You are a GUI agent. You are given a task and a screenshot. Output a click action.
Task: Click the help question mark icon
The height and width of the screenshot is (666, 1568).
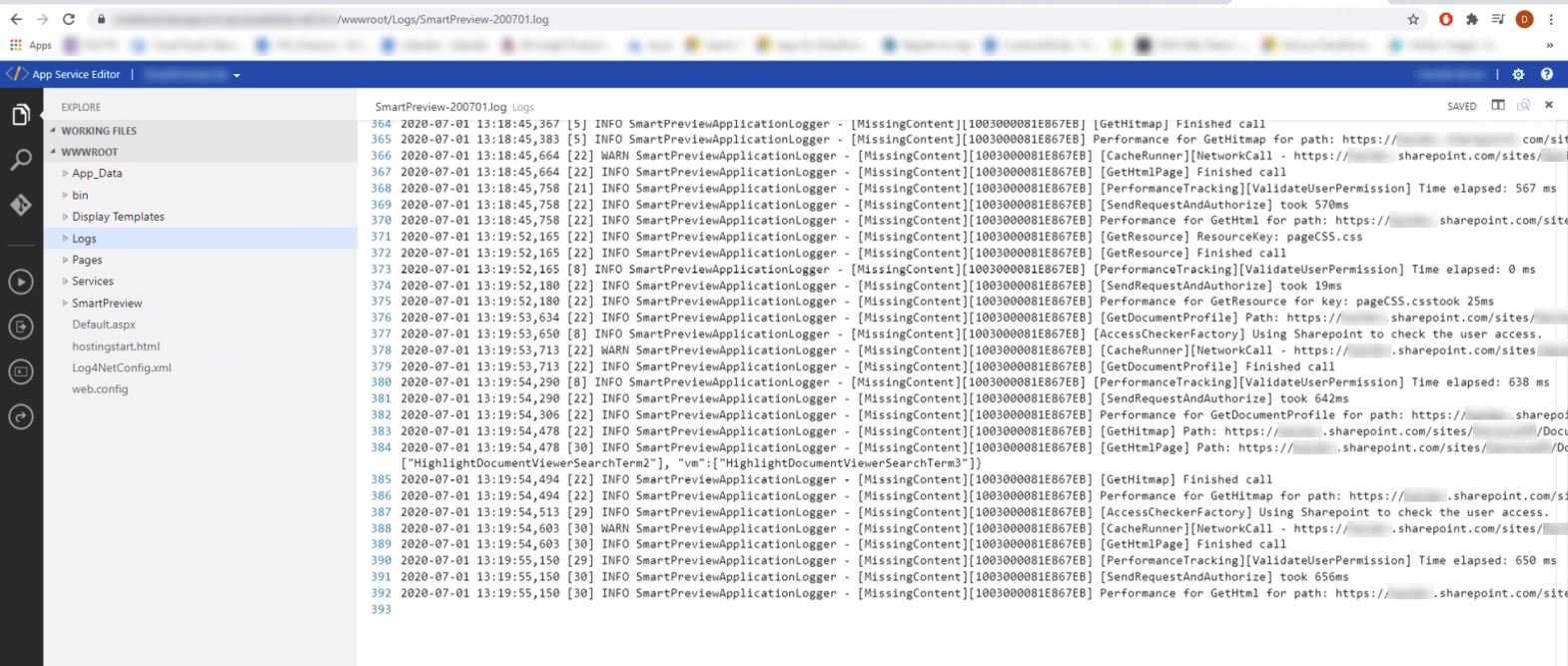(x=1546, y=75)
